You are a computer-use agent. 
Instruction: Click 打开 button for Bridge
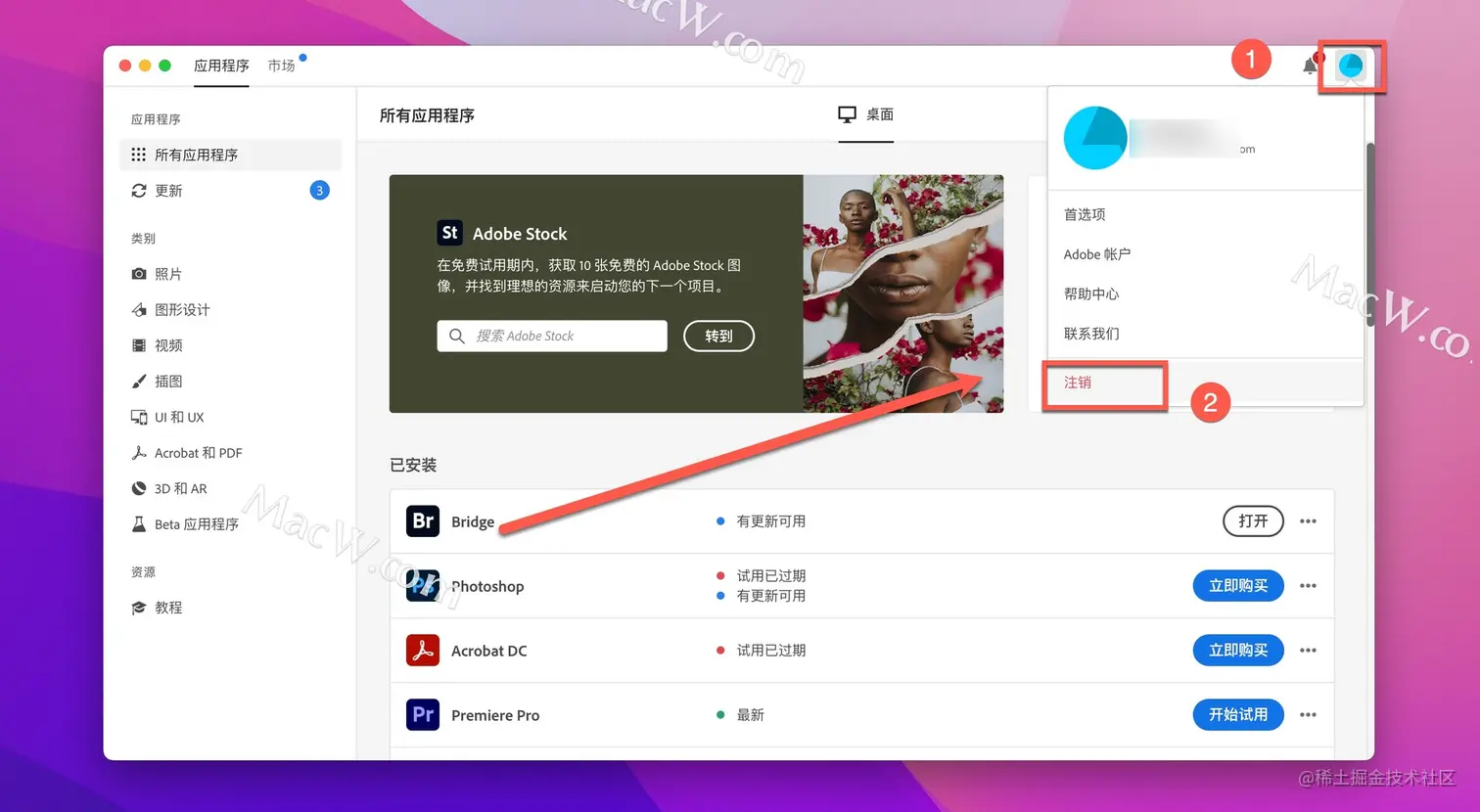1253,521
